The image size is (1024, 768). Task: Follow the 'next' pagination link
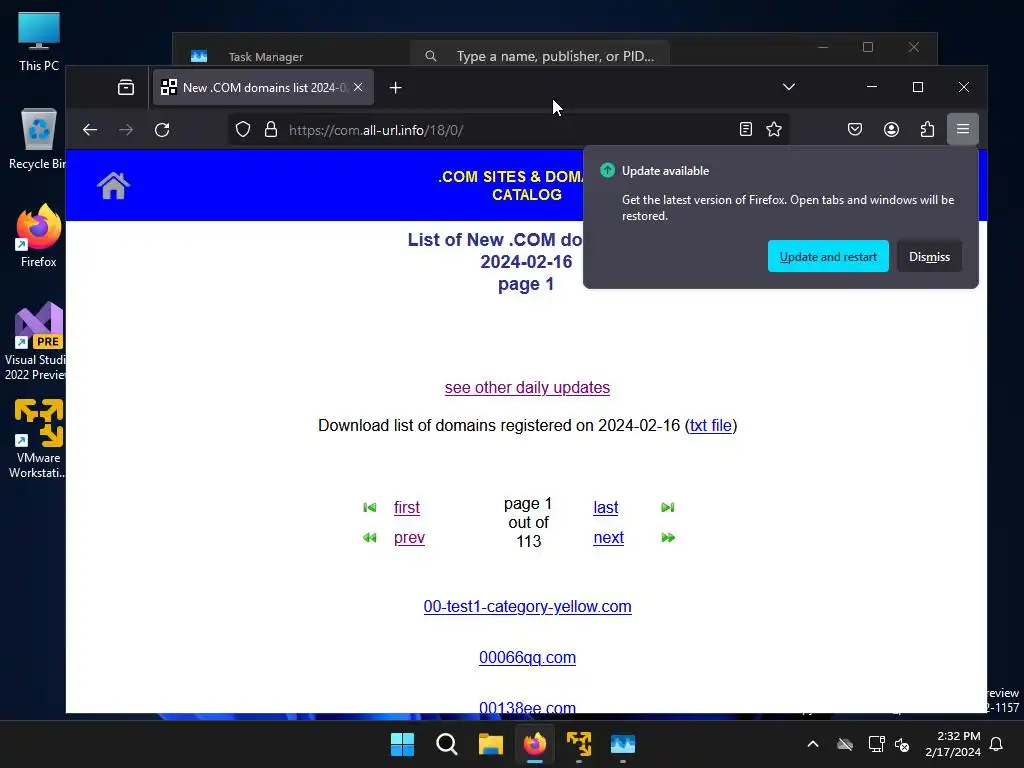pos(609,537)
